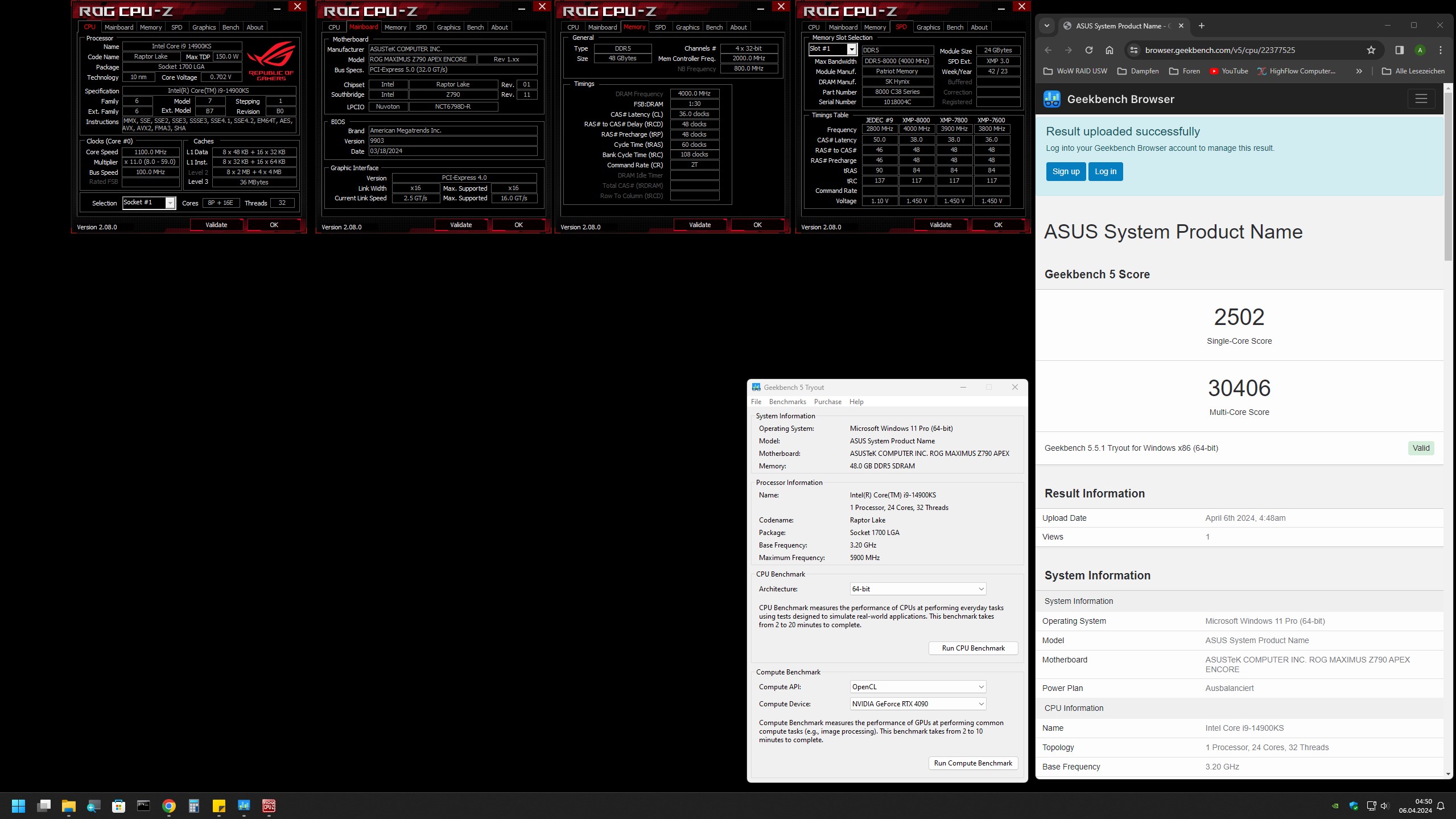Bookmark this page with the star icon

(x=1371, y=50)
